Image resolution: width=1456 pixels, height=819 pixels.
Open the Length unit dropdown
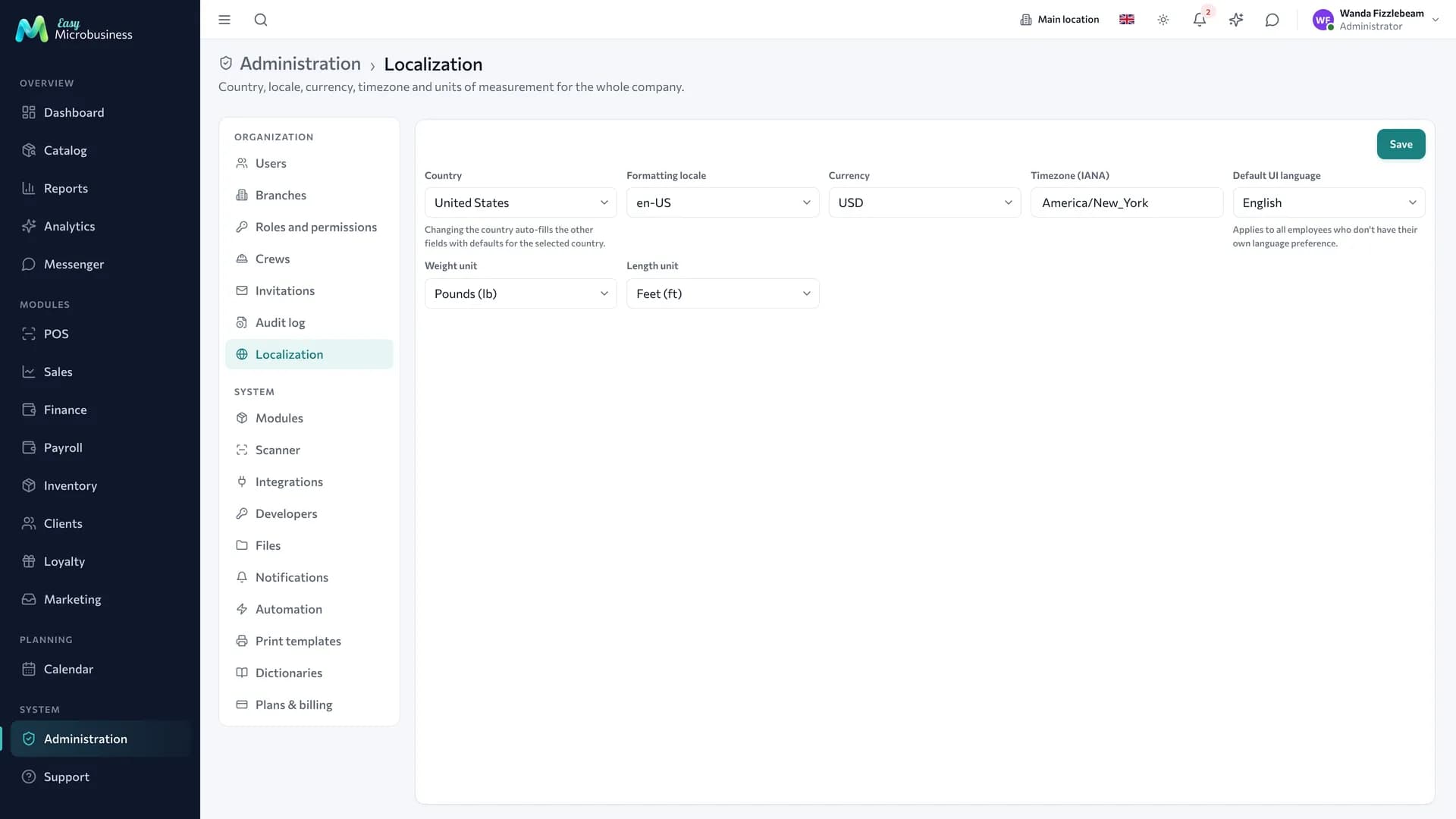(x=723, y=293)
